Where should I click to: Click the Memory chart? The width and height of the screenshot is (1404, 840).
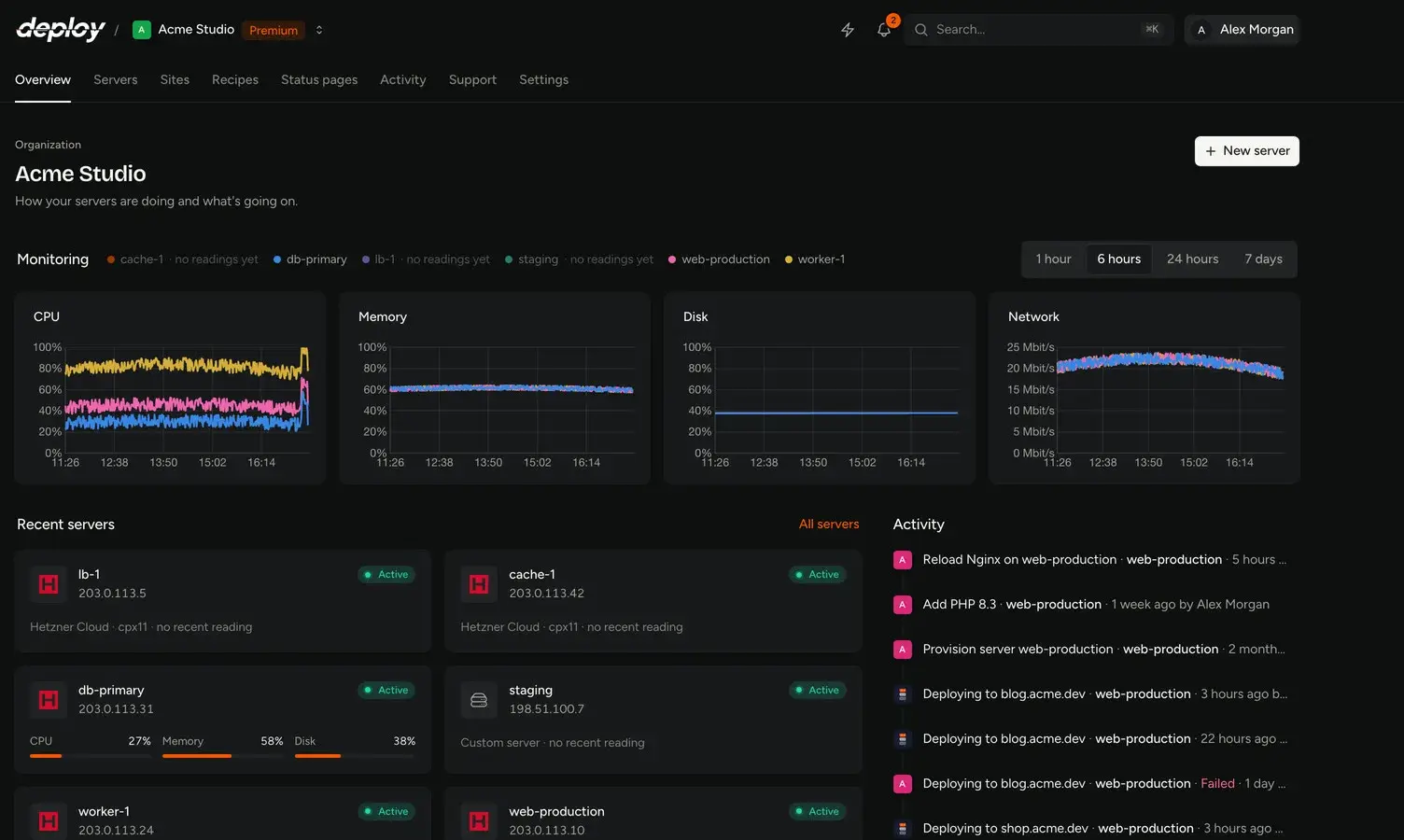pyautogui.click(x=495, y=388)
